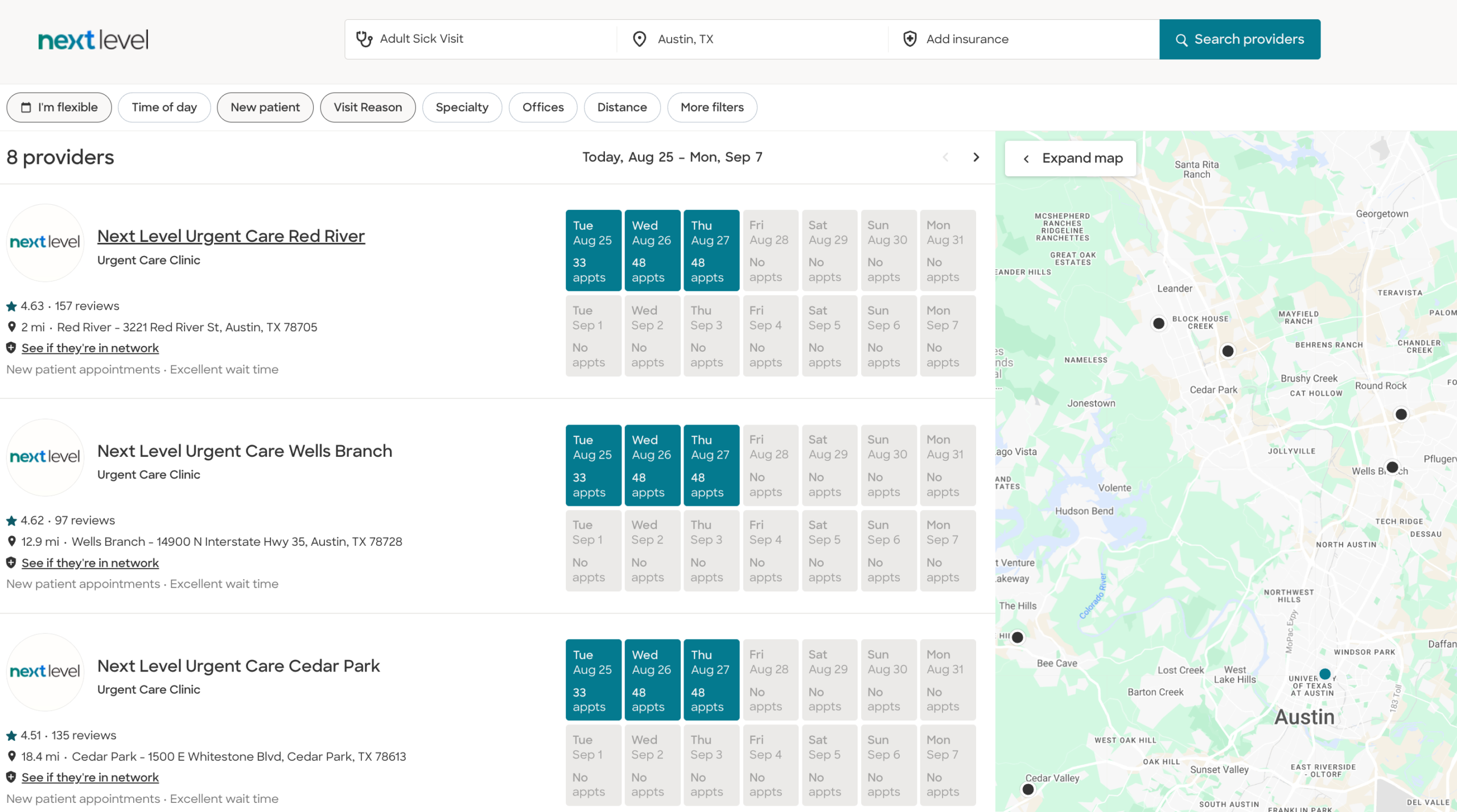Open the Distance filter
Viewport: 1457px width, 812px height.
click(622, 108)
